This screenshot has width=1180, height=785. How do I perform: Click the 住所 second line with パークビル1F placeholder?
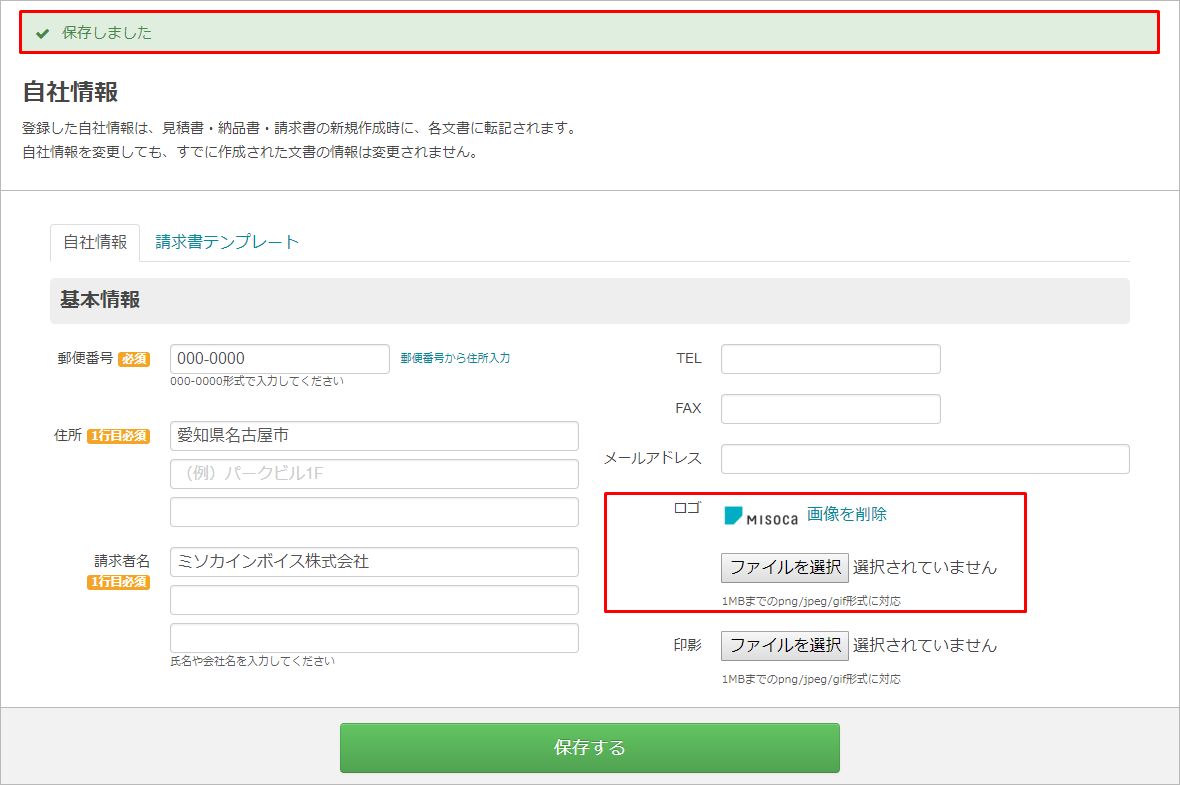(x=374, y=474)
